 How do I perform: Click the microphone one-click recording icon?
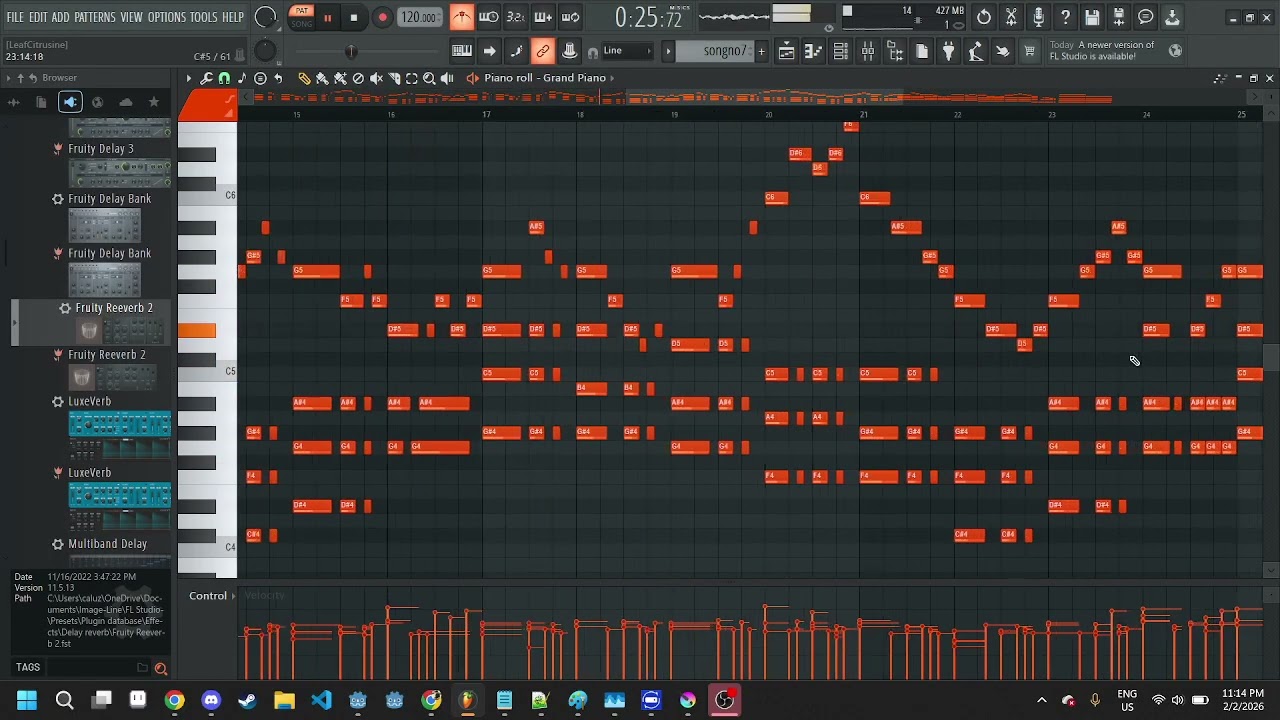coord(1038,17)
